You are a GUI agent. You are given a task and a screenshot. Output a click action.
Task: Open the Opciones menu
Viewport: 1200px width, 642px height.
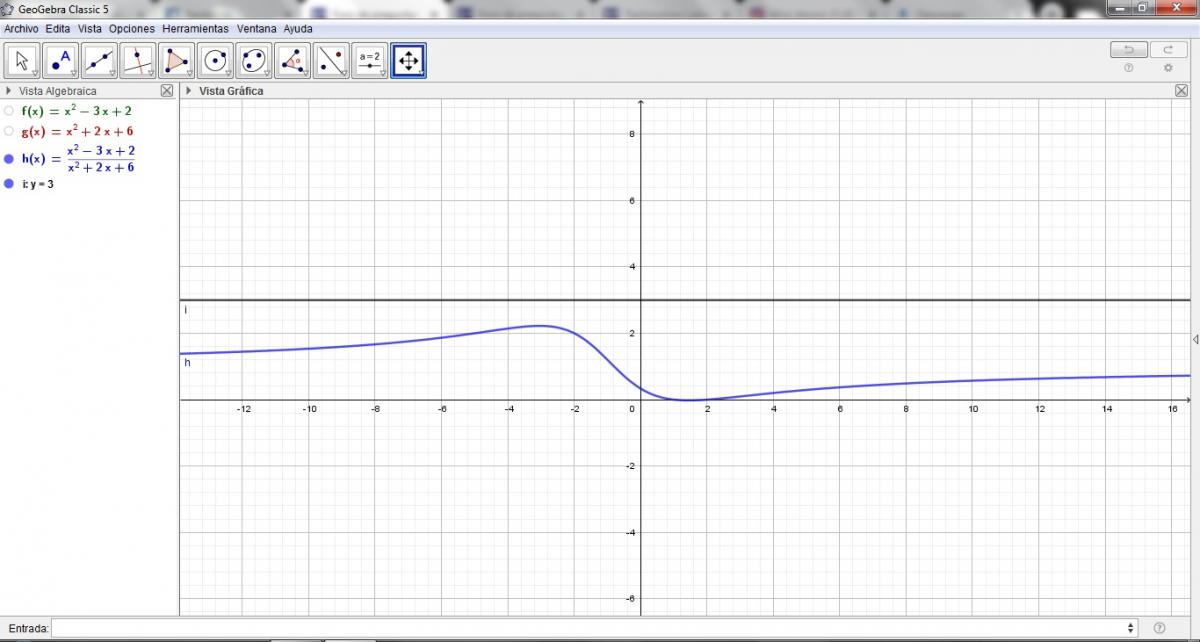132,29
